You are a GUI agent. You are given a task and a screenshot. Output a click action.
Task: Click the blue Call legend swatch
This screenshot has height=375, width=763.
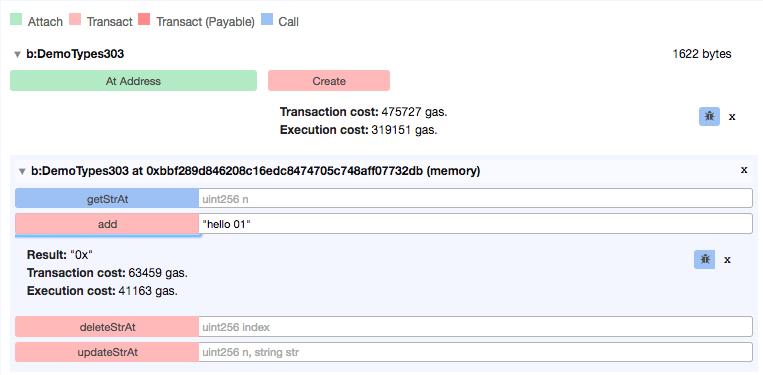267,20
